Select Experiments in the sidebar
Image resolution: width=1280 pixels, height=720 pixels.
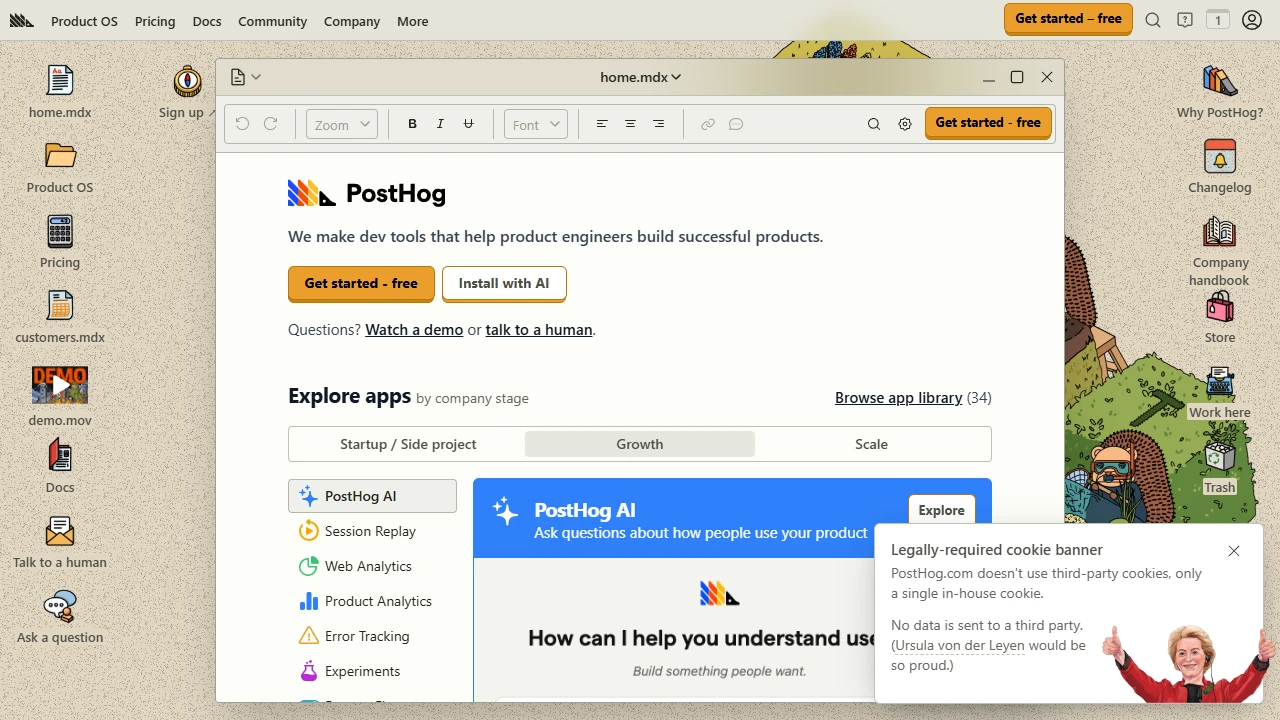point(362,671)
